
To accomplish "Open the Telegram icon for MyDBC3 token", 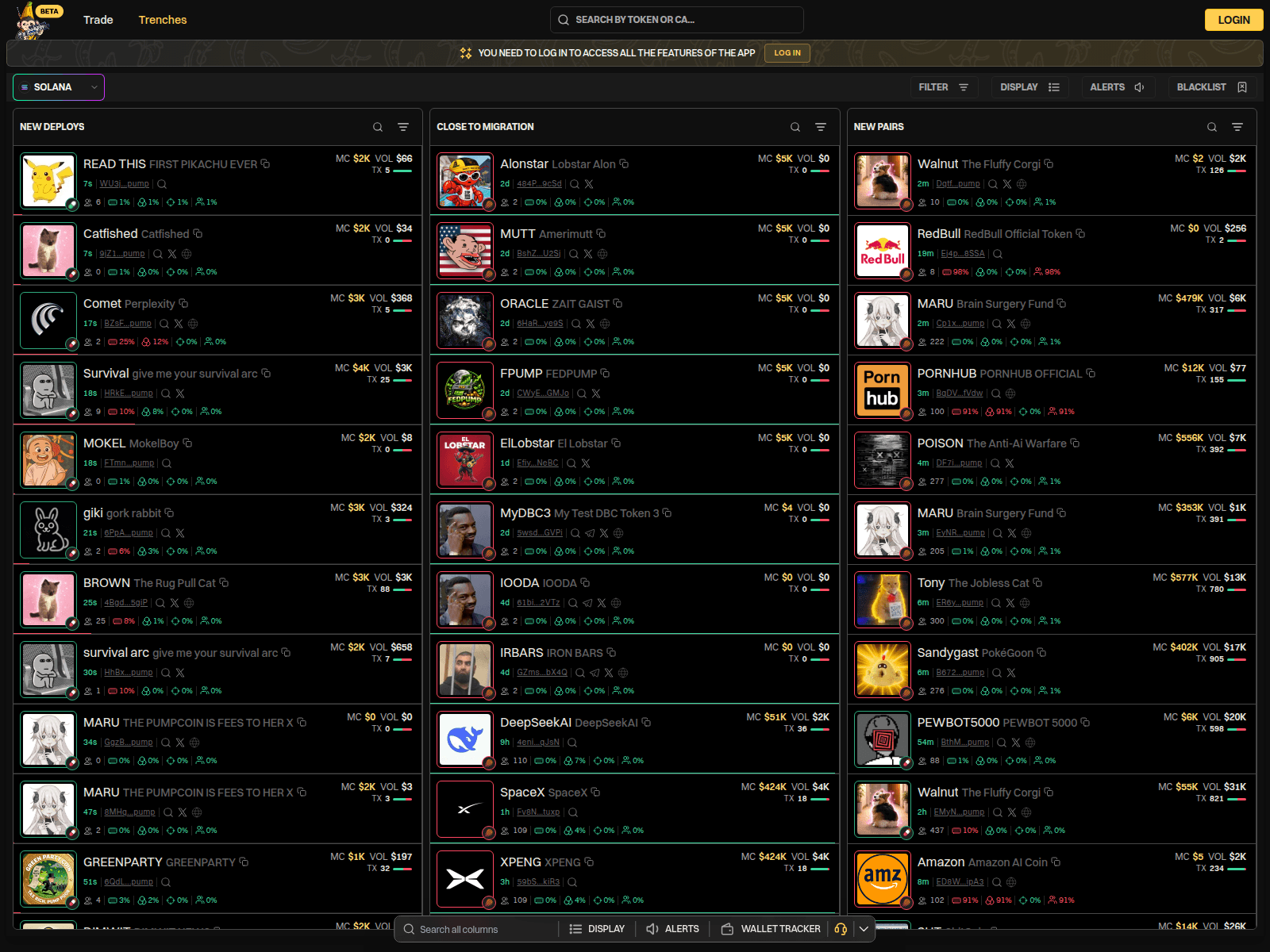I will pos(590,533).
